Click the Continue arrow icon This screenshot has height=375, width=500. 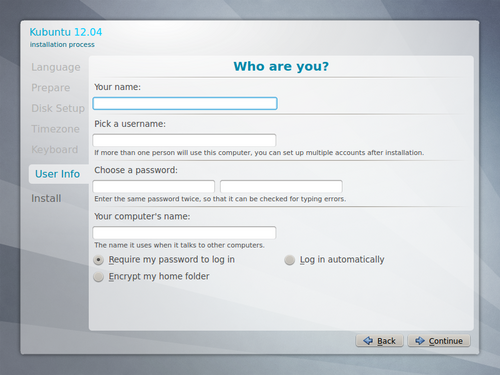(420, 341)
